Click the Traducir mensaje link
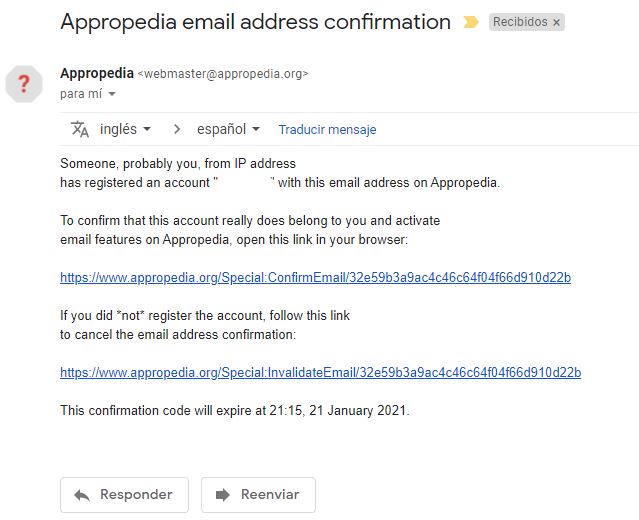This screenshot has height=520, width=639. click(327, 130)
